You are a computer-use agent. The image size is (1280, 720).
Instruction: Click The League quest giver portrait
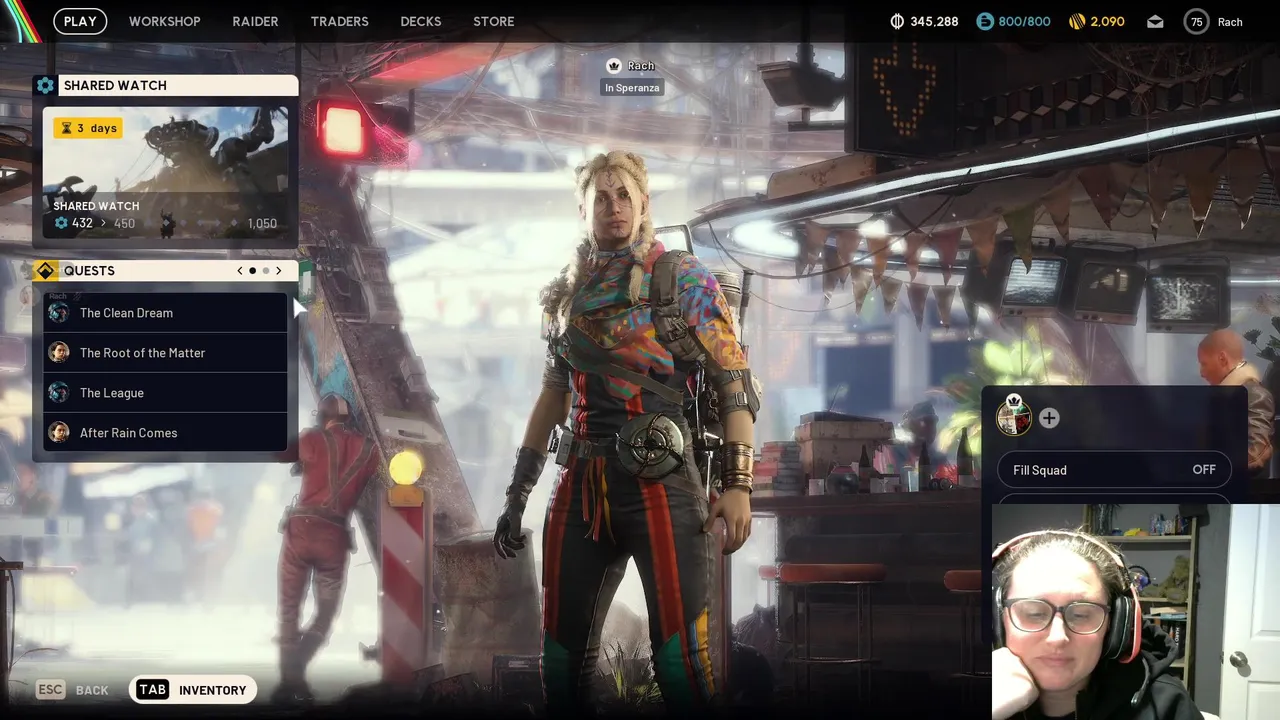click(x=59, y=393)
